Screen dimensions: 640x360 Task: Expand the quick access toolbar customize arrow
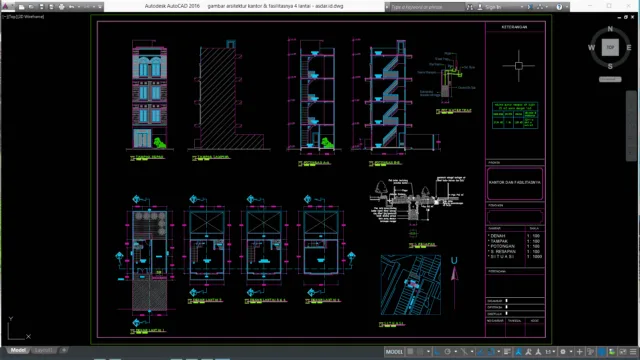[x=100, y=7]
